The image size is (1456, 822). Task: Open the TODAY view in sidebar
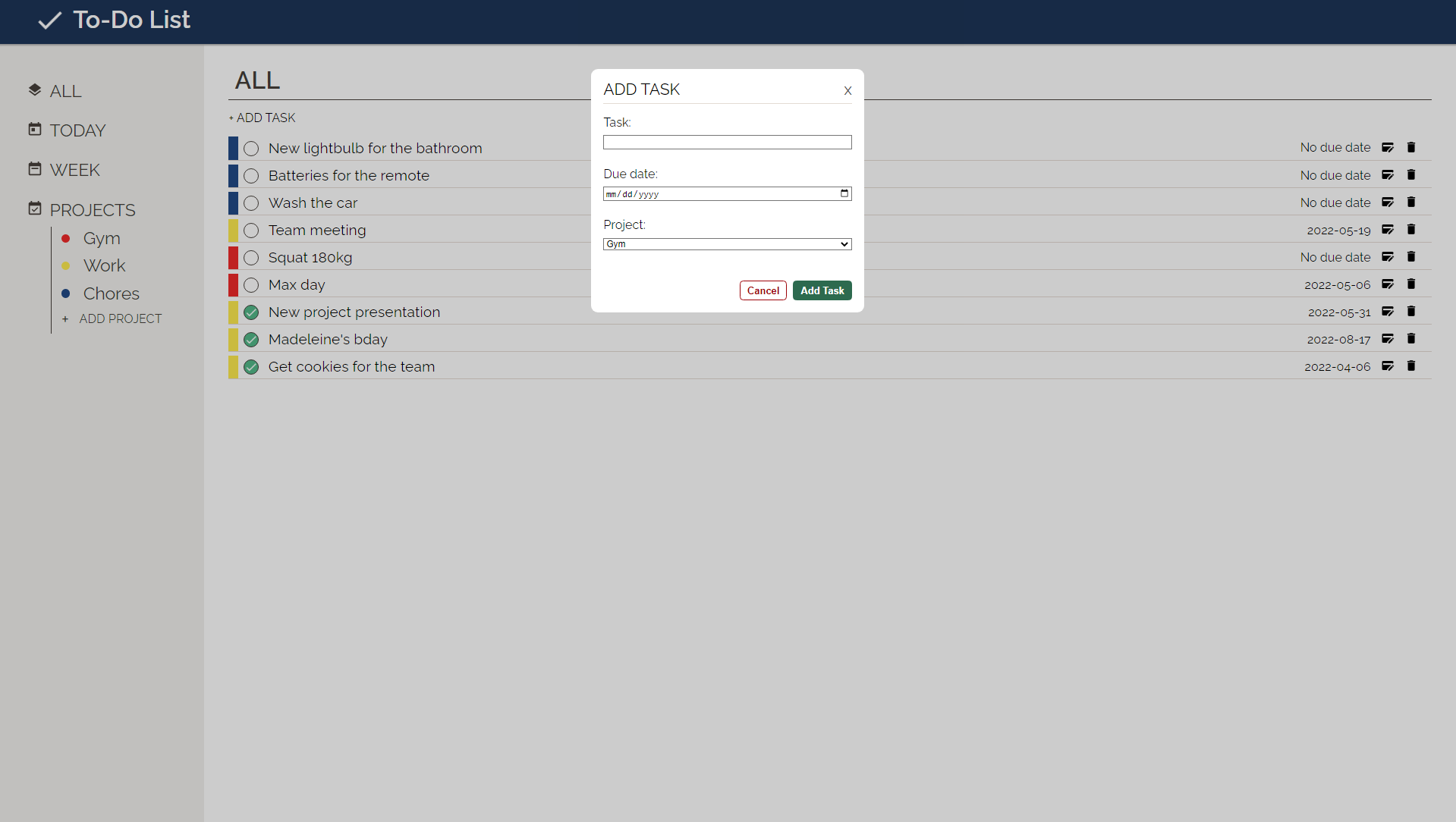click(67, 130)
